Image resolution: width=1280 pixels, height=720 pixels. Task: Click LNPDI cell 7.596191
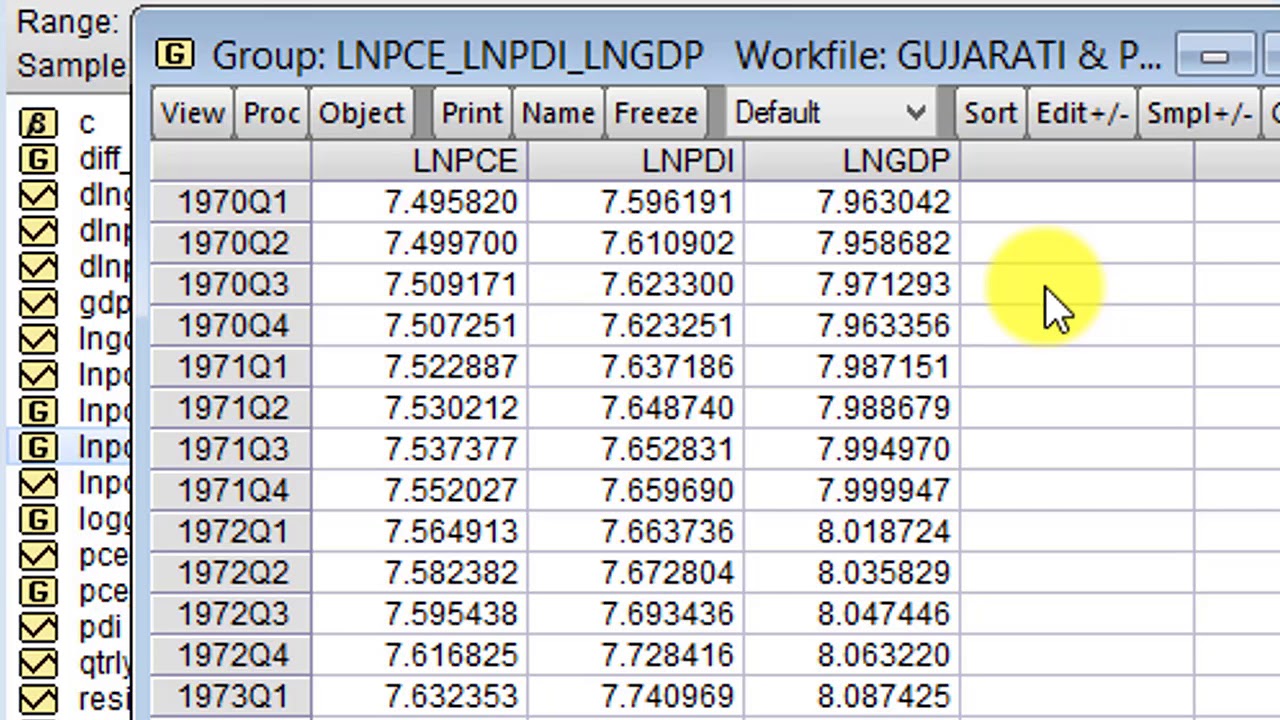tap(636, 202)
